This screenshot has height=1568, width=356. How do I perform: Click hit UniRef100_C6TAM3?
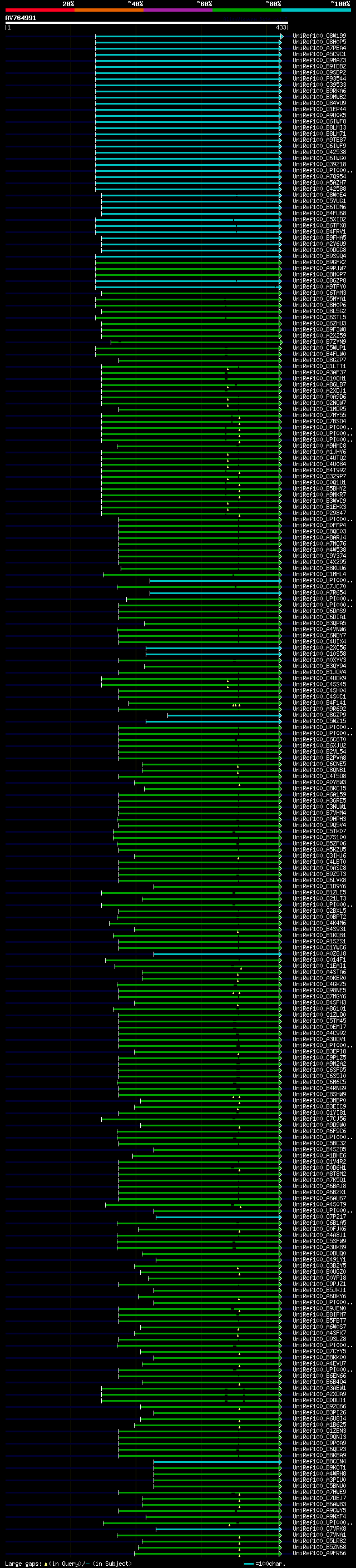coord(319,293)
